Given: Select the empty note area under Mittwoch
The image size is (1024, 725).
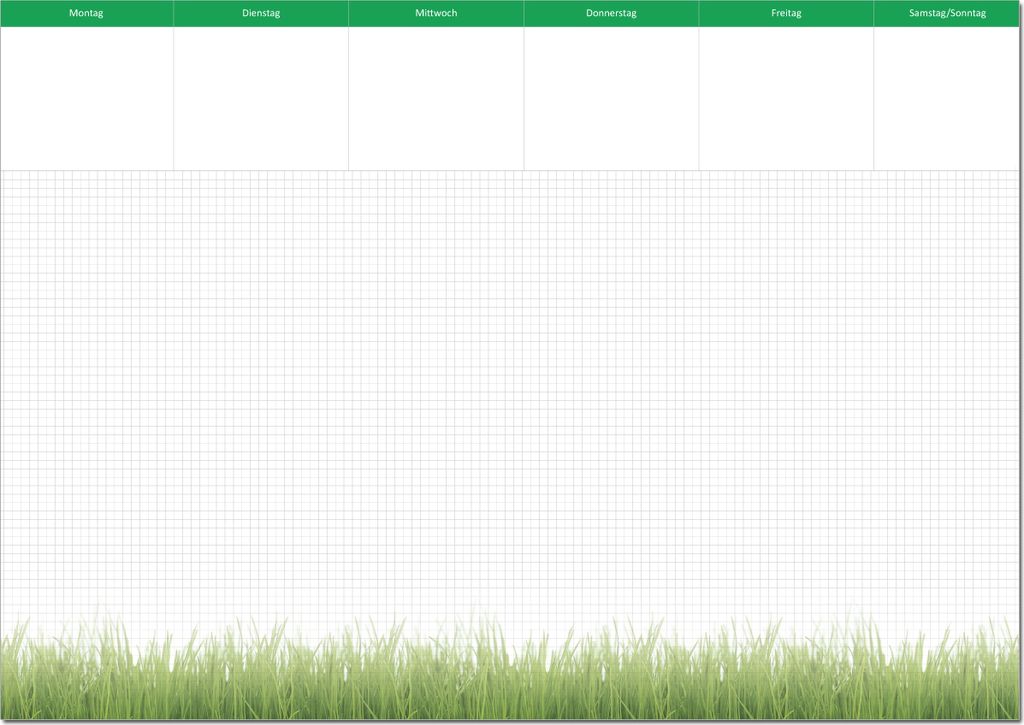Looking at the screenshot, I should [436, 98].
